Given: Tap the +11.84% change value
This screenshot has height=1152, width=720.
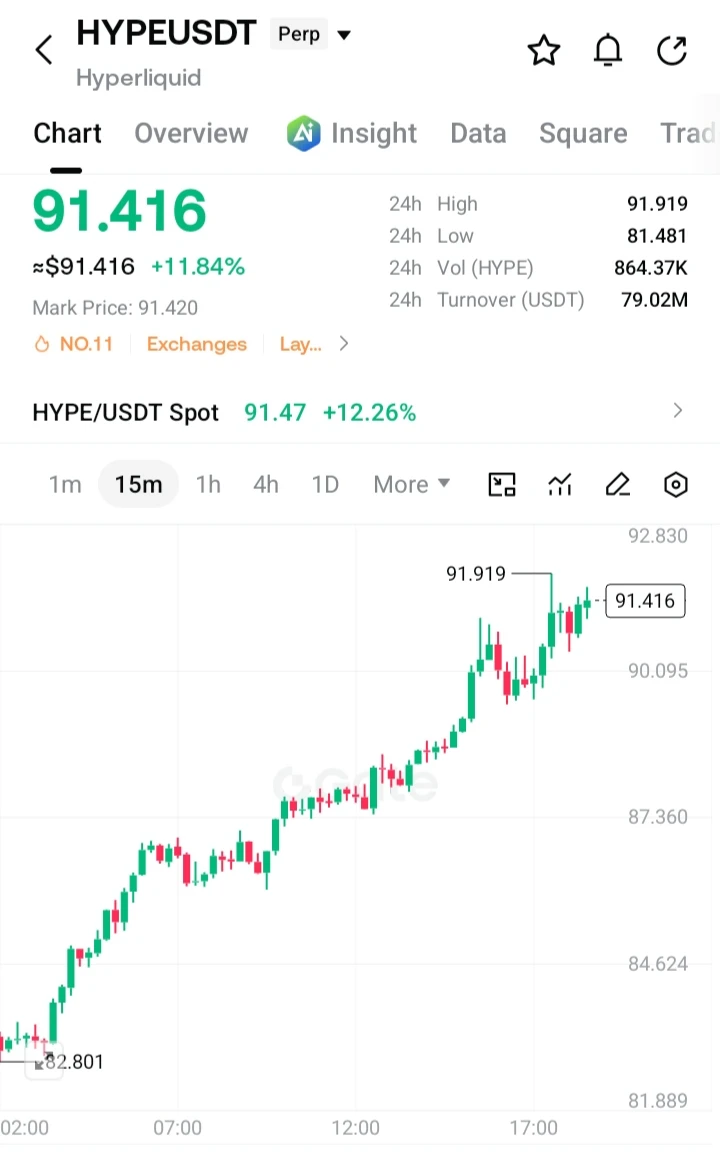Looking at the screenshot, I should click(198, 266).
